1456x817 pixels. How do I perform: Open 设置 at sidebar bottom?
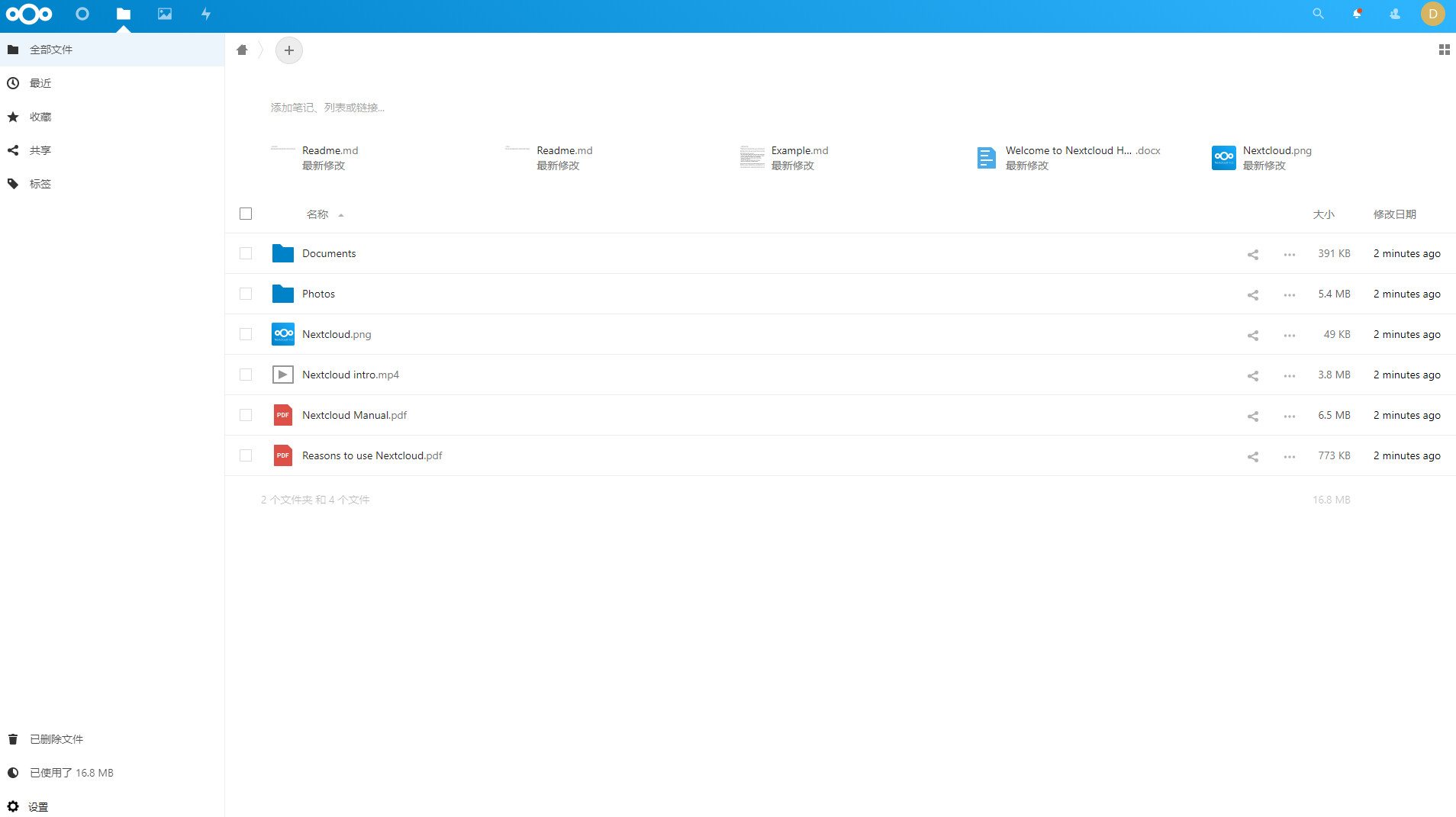tap(112, 806)
